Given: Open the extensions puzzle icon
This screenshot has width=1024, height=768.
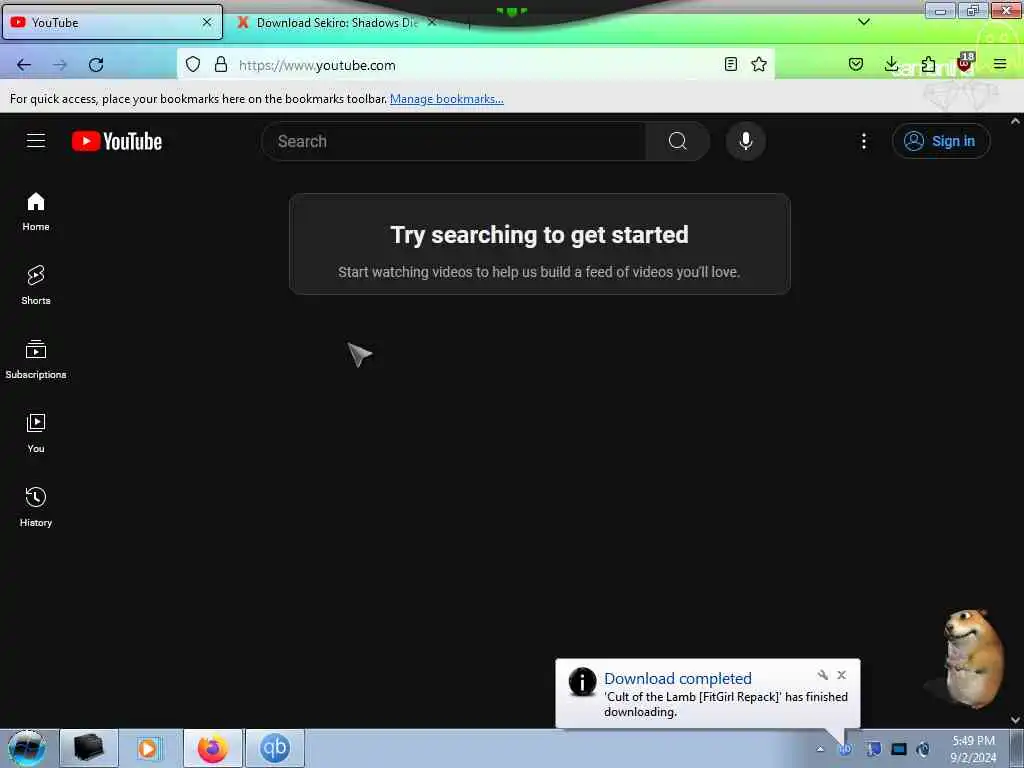Looking at the screenshot, I should pos(928,64).
